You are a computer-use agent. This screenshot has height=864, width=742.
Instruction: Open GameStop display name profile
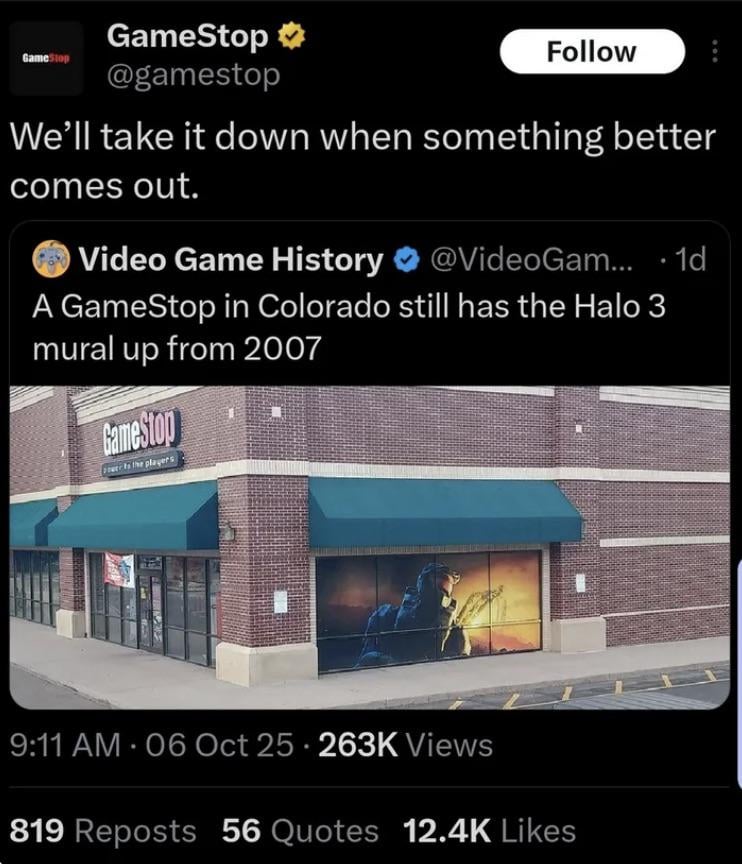(x=188, y=37)
